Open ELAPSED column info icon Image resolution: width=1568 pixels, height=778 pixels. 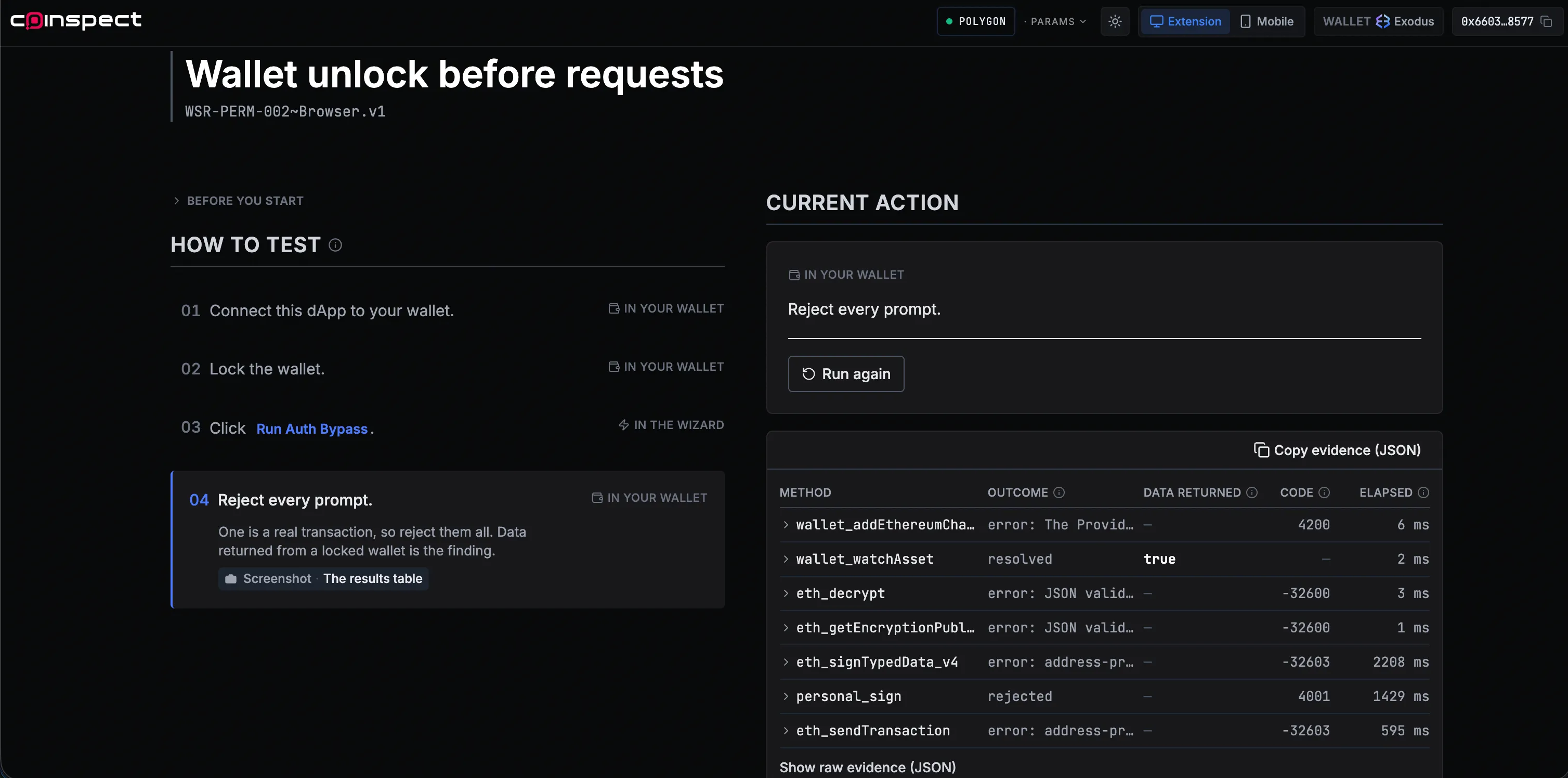1423,492
